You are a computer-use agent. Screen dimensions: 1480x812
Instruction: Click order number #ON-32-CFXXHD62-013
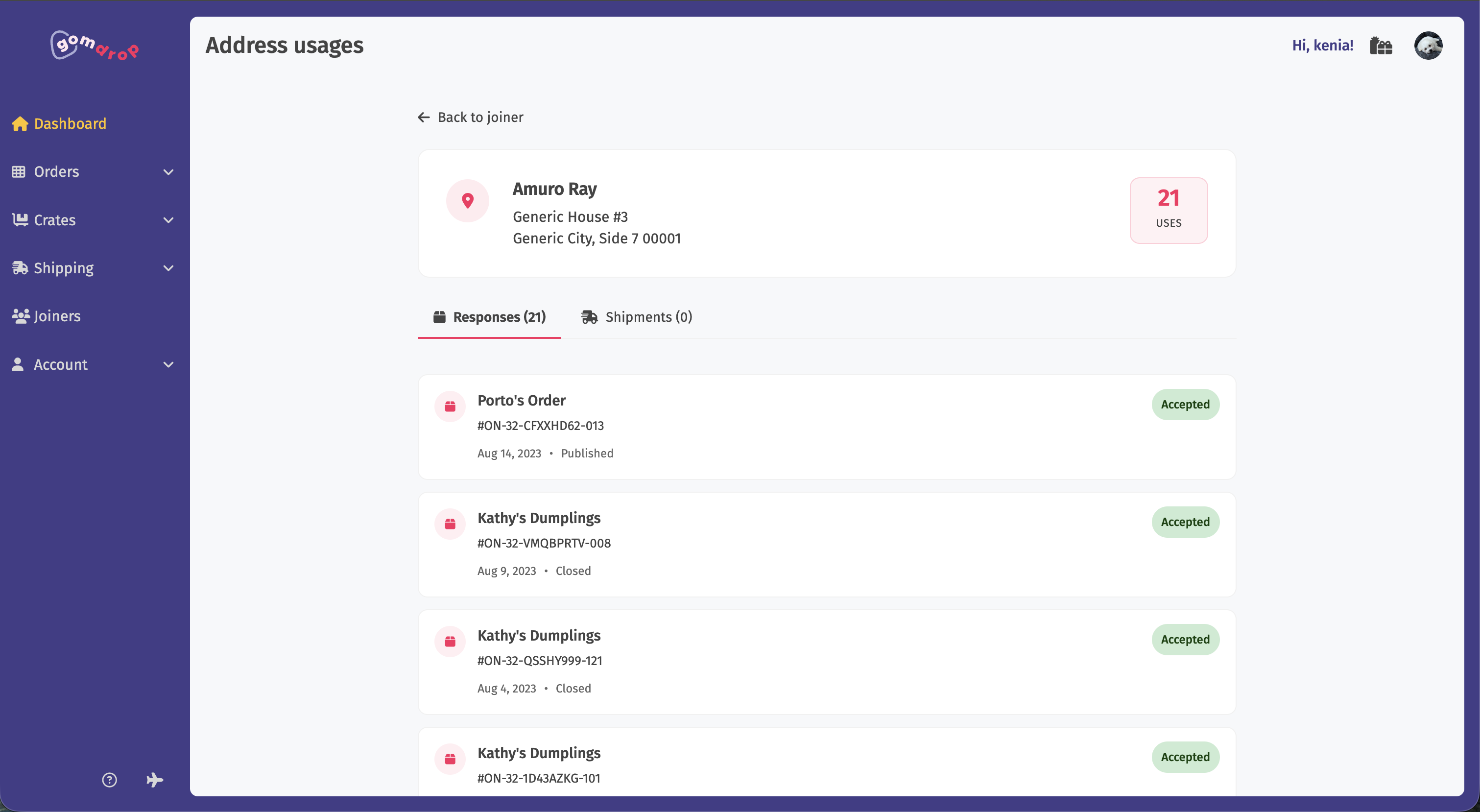click(541, 426)
